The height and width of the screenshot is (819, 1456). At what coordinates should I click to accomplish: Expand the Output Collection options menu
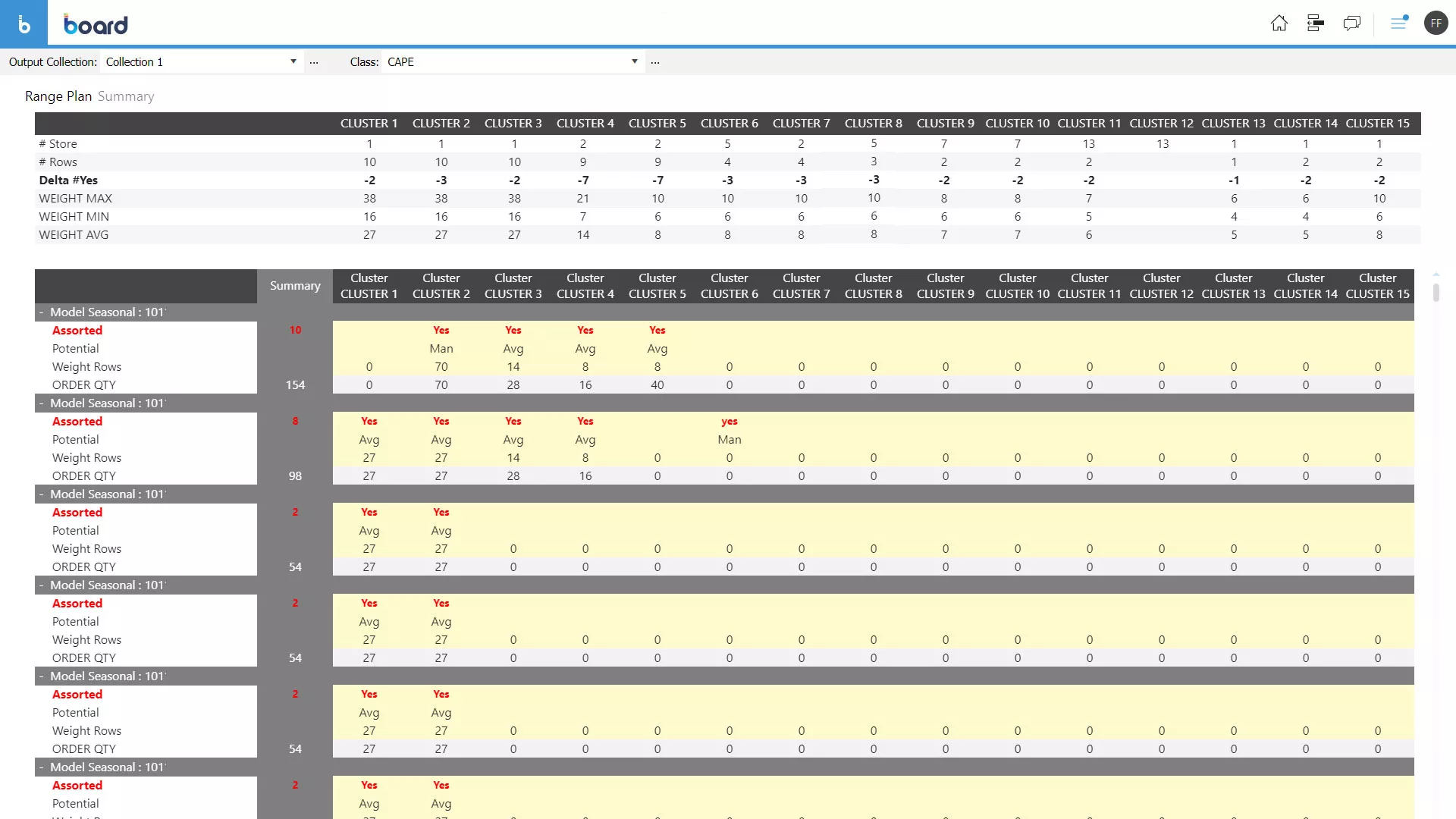point(313,61)
